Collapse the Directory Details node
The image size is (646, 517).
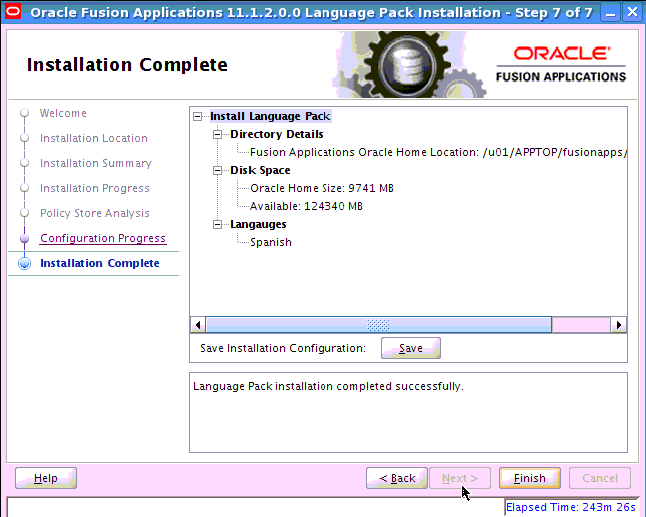(x=217, y=135)
